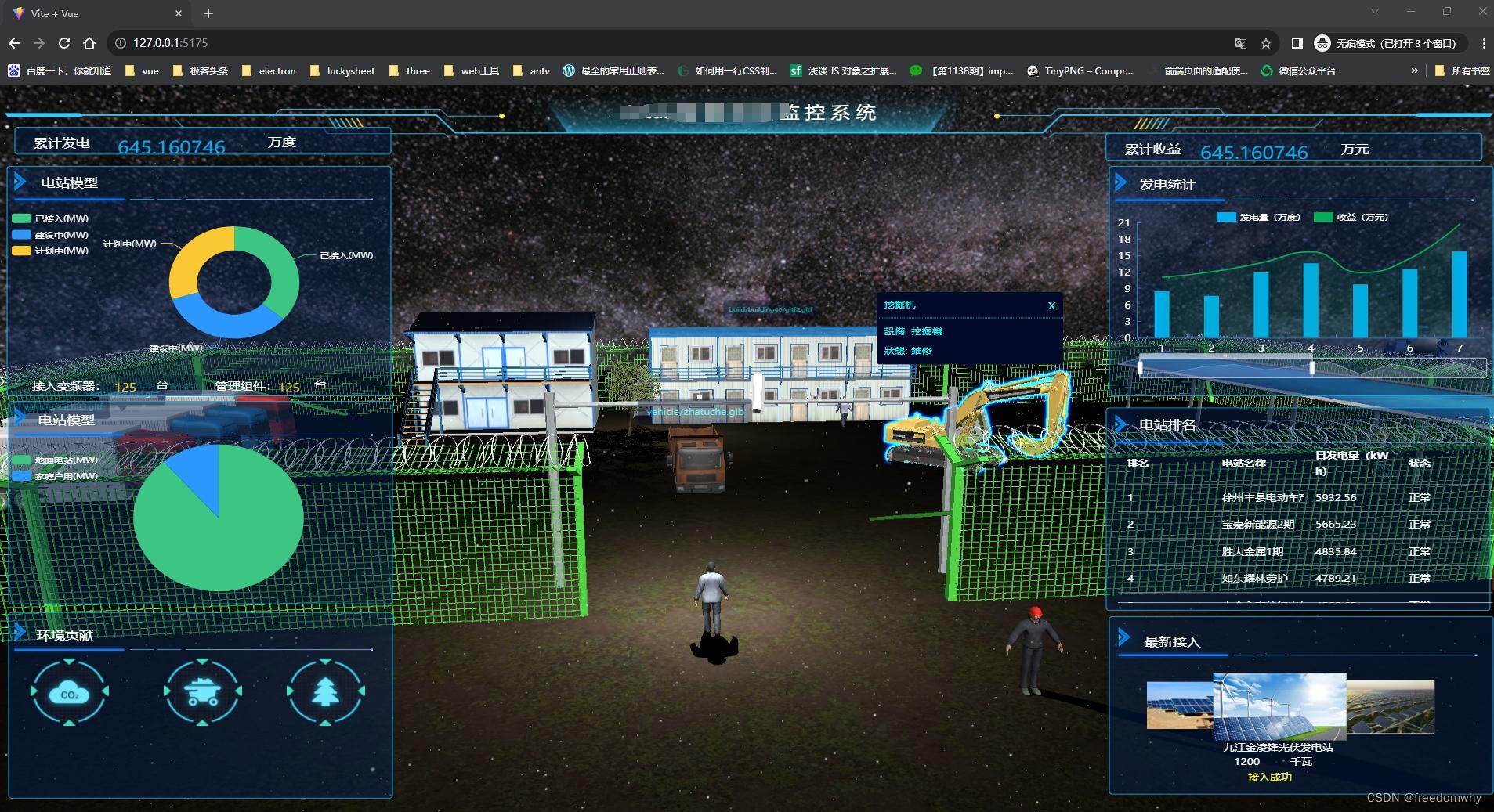Screen dimensions: 1494x812
Task: Expand the bookmarks overflow chevron
Action: coord(1414,70)
